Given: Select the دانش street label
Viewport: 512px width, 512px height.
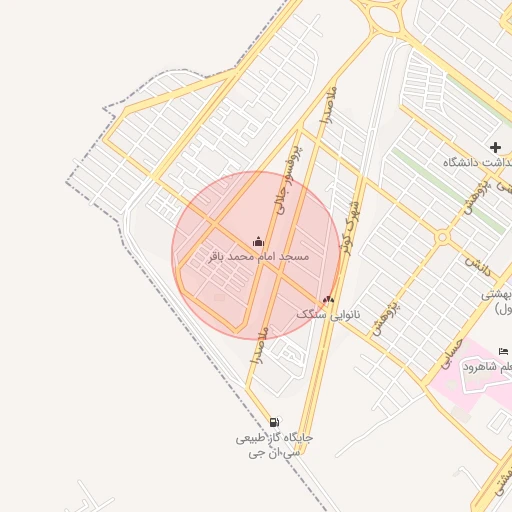Looking at the screenshot, I should pos(478,267).
